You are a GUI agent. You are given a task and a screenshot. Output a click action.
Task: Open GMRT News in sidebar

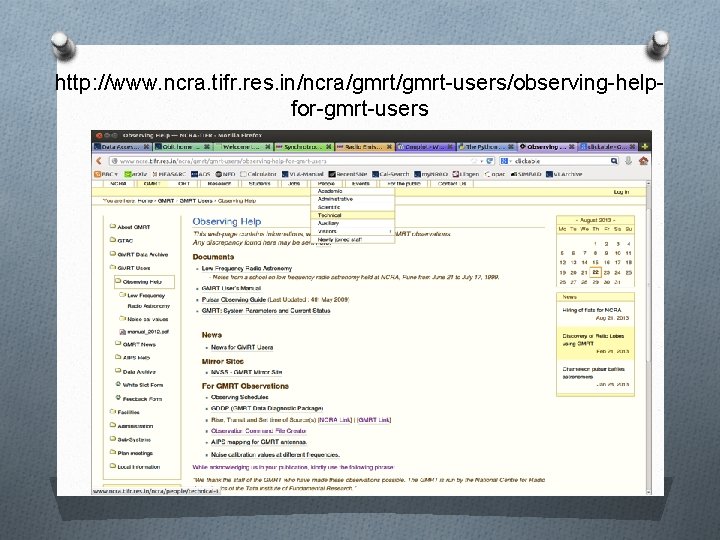coord(135,344)
